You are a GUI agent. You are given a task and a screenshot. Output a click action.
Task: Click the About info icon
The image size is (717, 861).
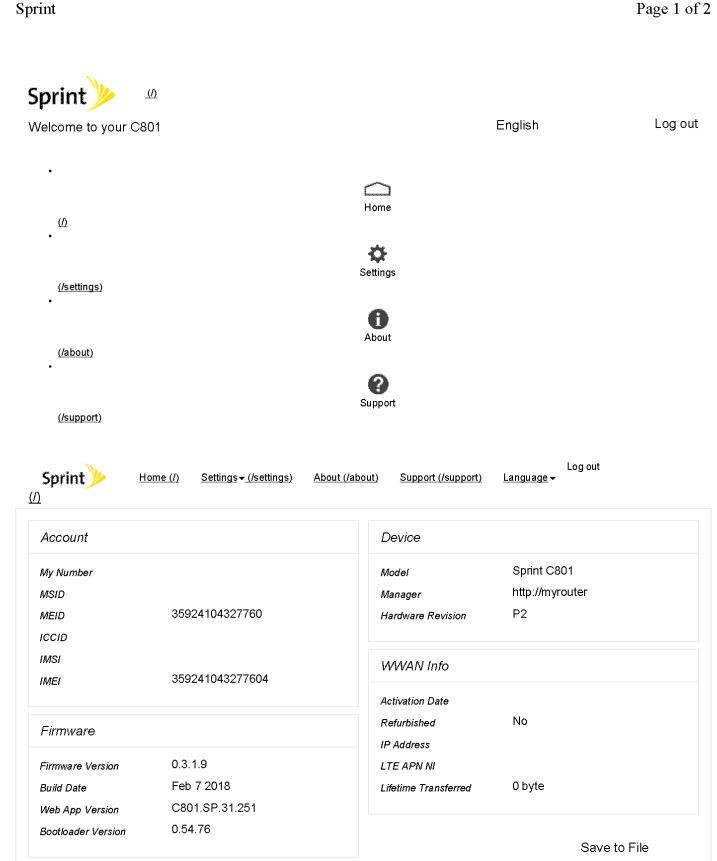(x=378, y=319)
